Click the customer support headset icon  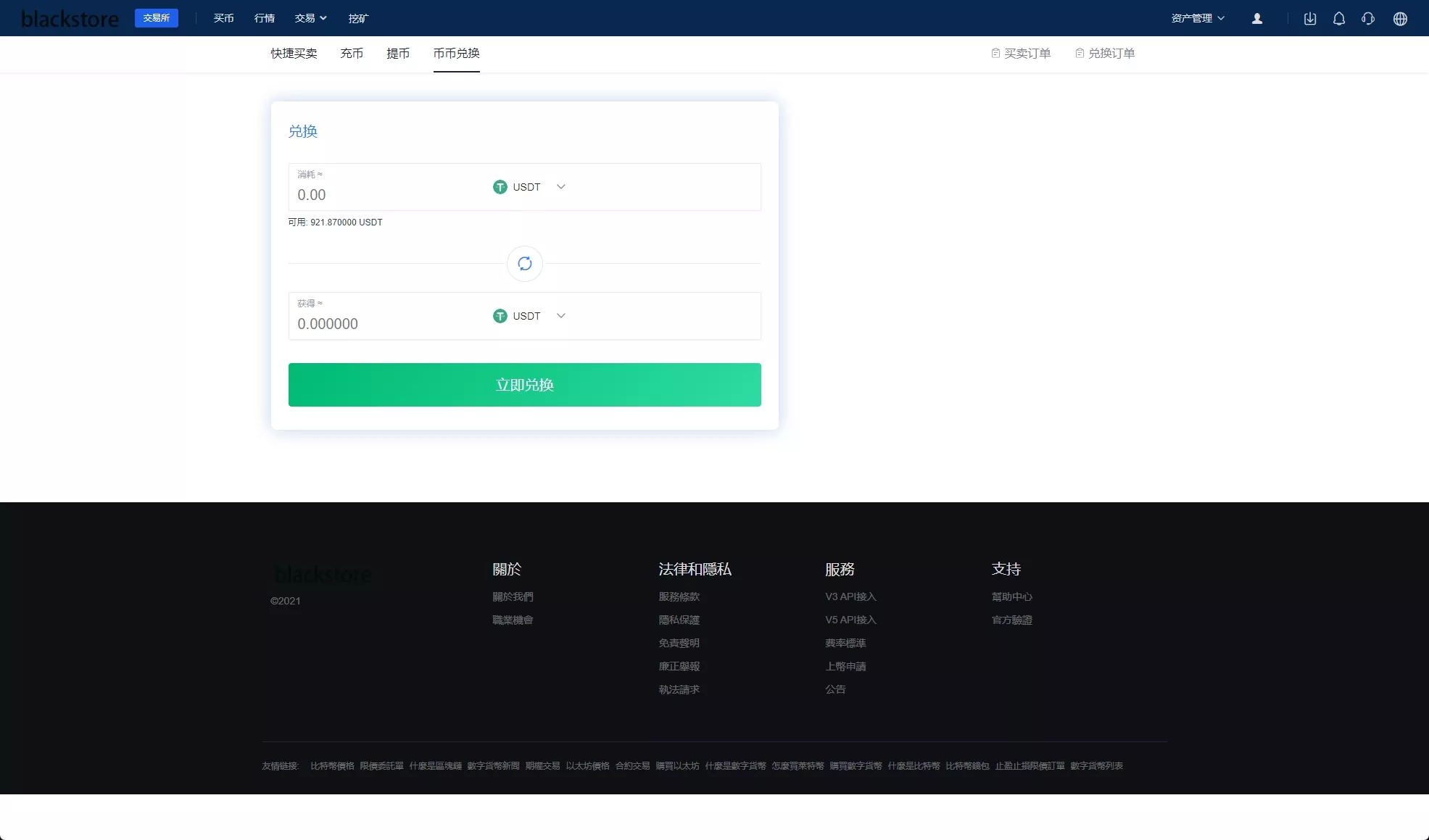[1368, 19]
